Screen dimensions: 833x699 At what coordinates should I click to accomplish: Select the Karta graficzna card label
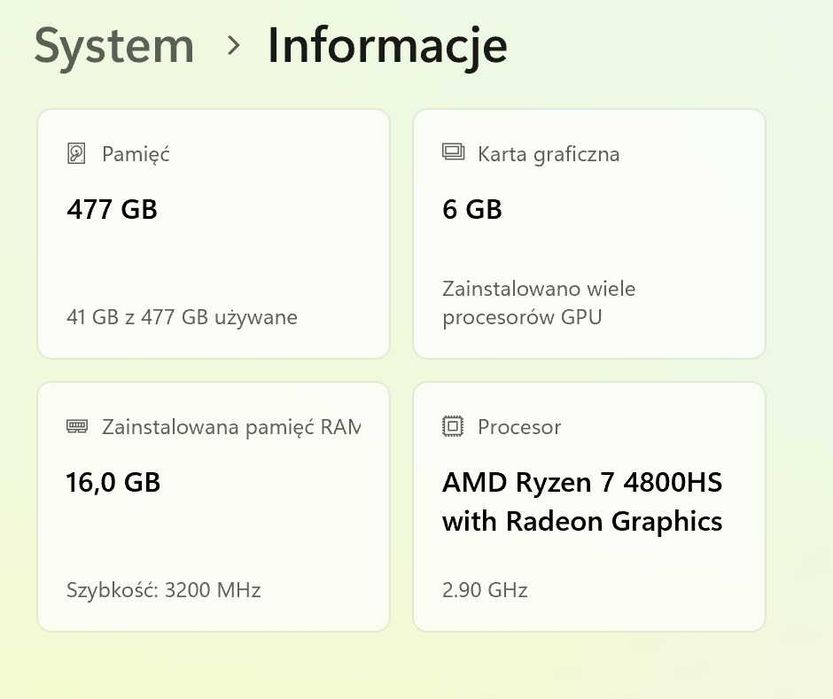click(548, 154)
